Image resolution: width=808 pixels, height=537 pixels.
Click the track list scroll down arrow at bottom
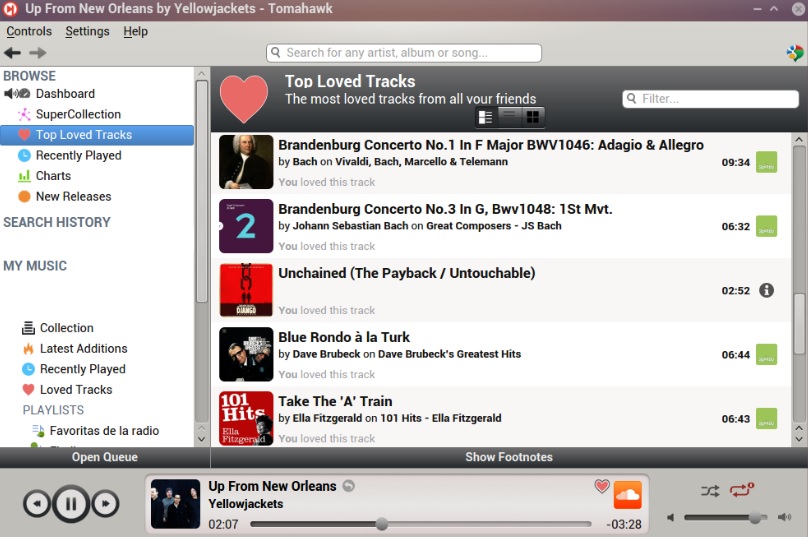799,440
